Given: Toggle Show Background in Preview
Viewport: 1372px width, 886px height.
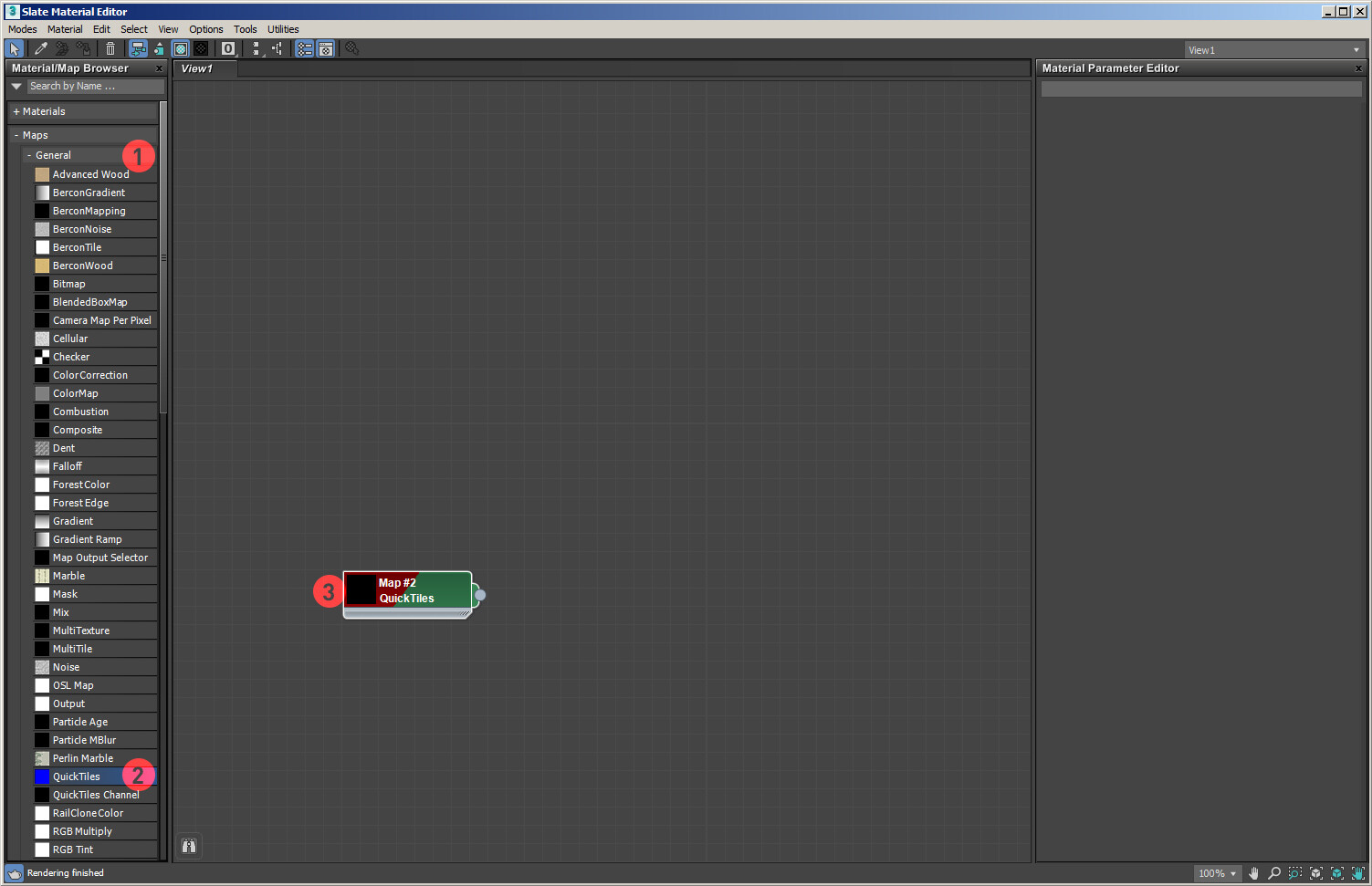Looking at the screenshot, I should [202, 49].
